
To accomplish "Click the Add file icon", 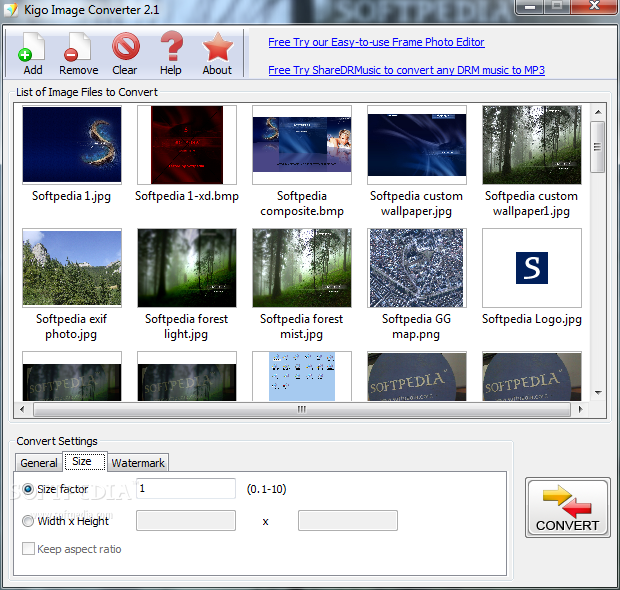I will [x=32, y=47].
